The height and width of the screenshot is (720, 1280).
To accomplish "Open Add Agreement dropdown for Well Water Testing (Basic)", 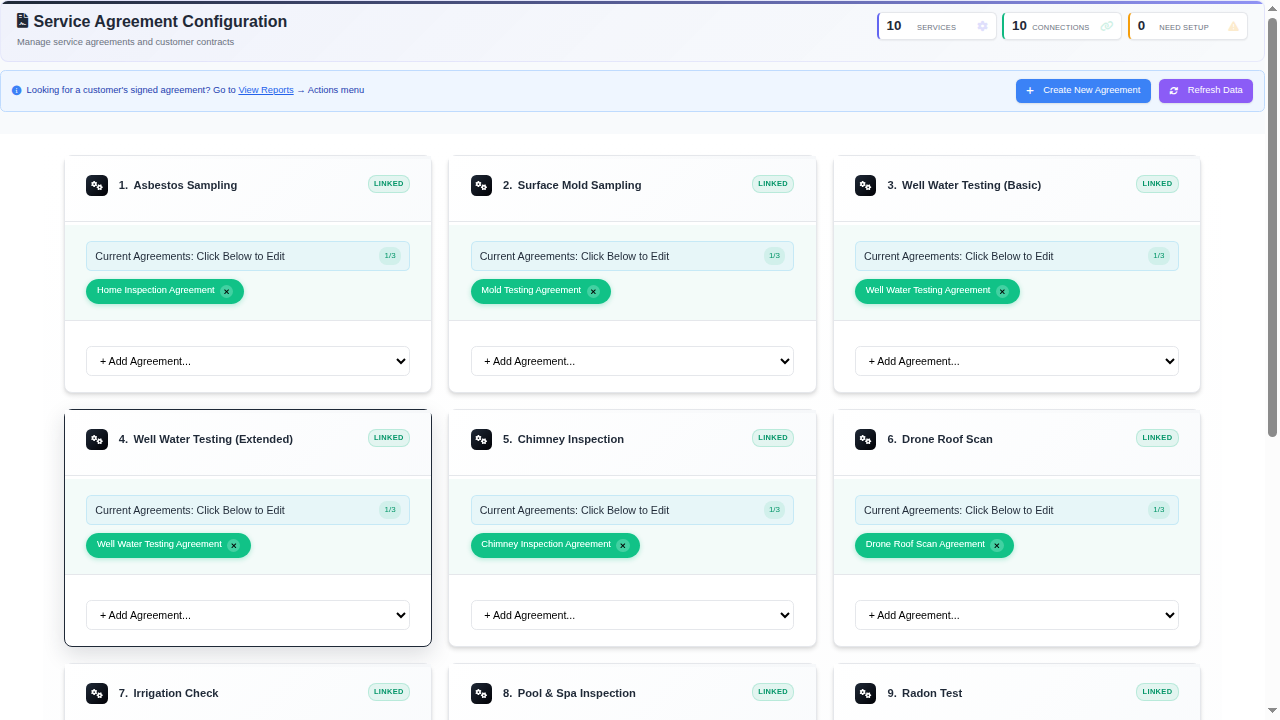I will (x=1016, y=361).
